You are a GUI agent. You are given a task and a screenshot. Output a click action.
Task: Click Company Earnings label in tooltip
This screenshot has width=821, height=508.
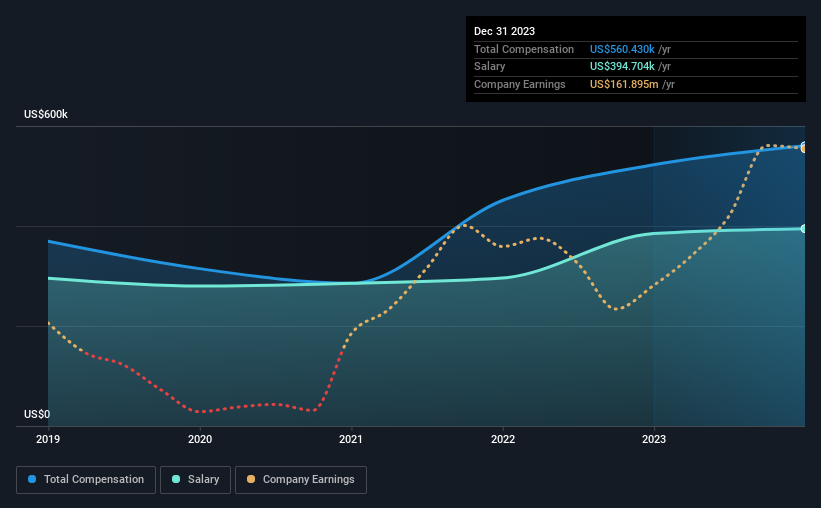pos(519,84)
